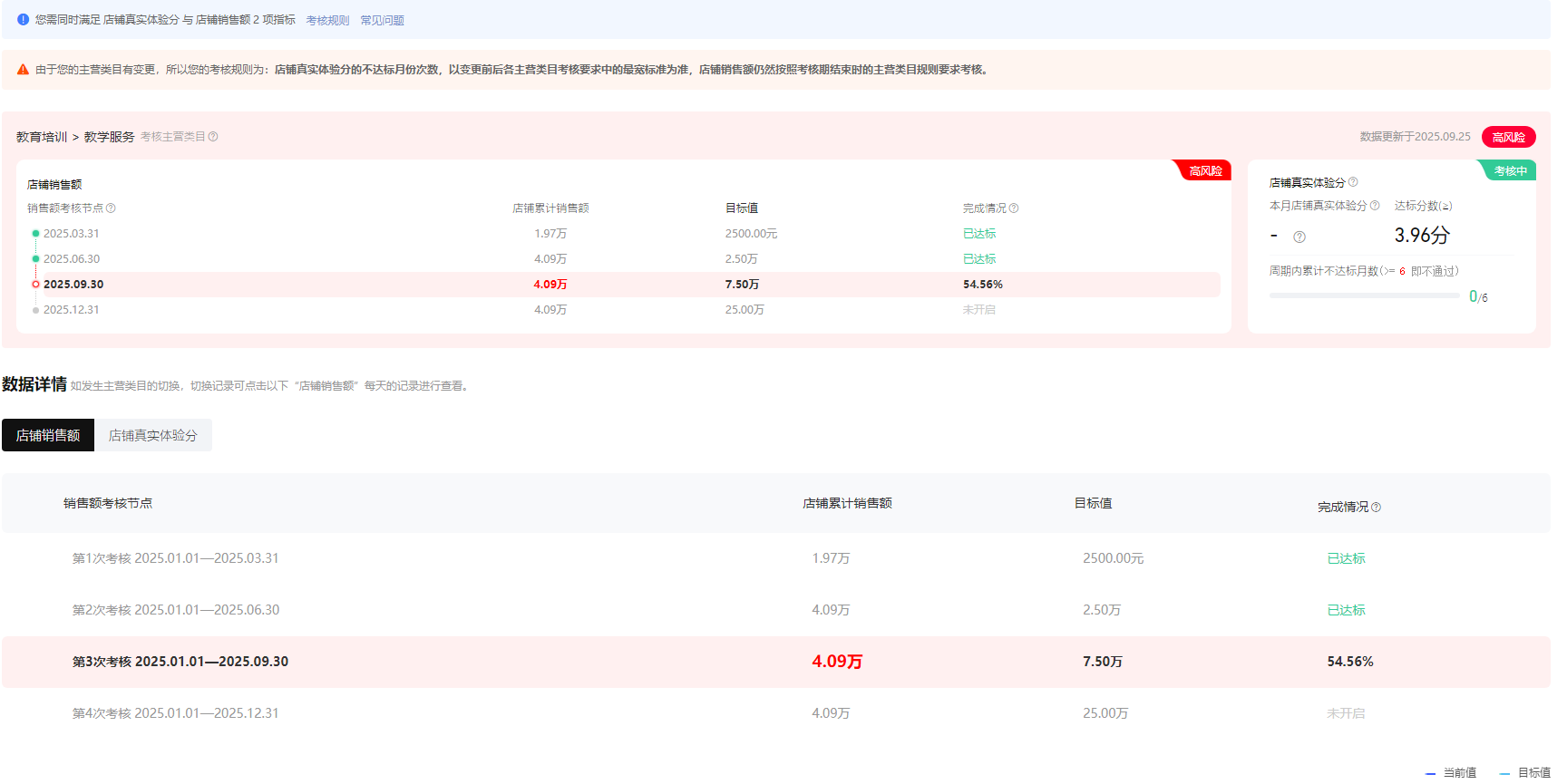Viewport: 1567px width, 784px height.
Task: Click help icon next to 店铺真实体验分 title
Action: click(x=1353, y=182)
